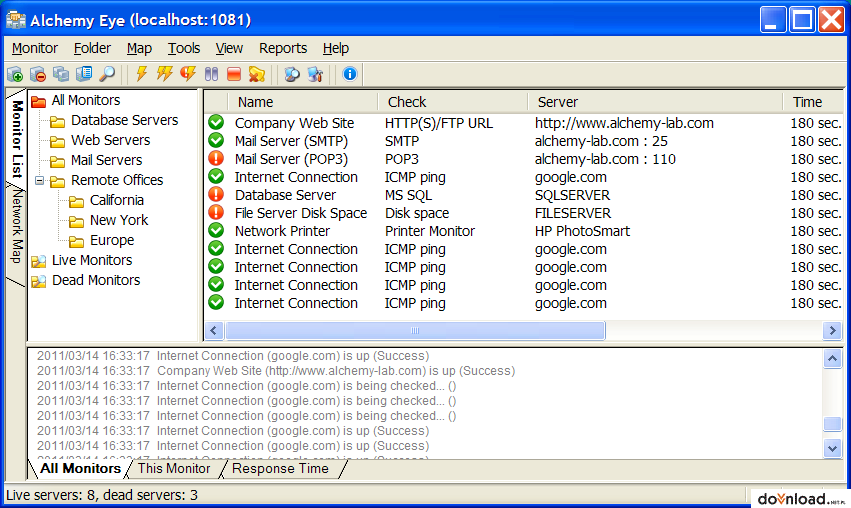Viewport: 851px width, 508px height.
Task: Click the alchemy-lab.com : 110 server cell
Action: pyautogui.click(x=605, y=159)
